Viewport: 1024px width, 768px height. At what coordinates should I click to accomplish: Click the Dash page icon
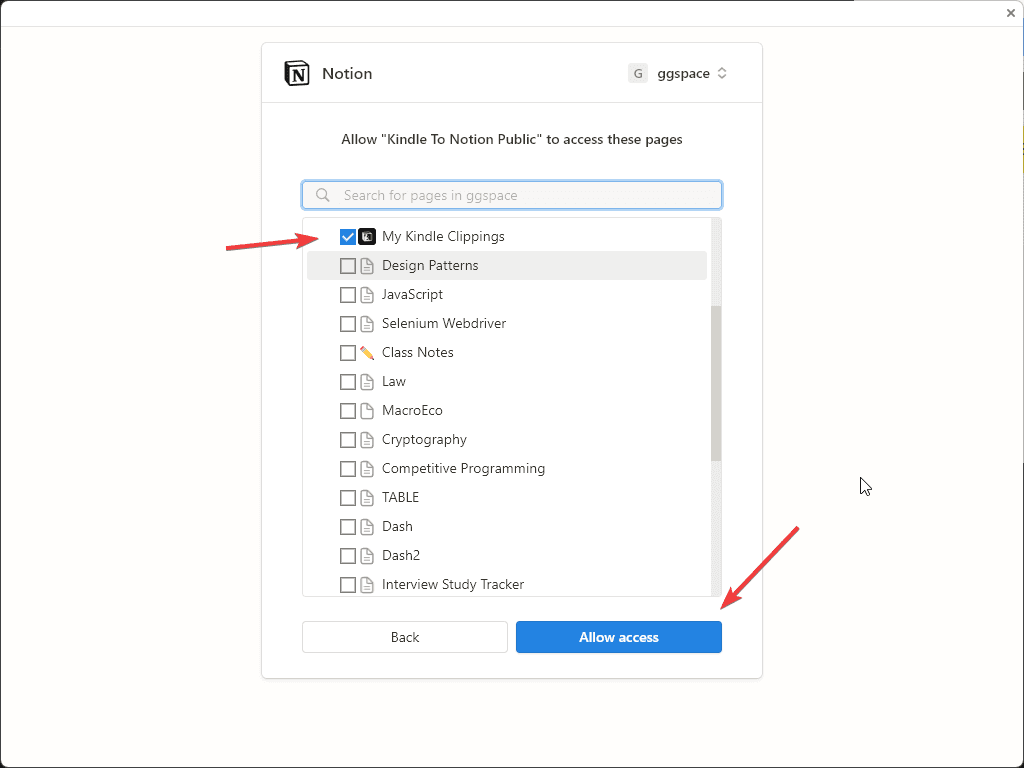pos(367,526)
